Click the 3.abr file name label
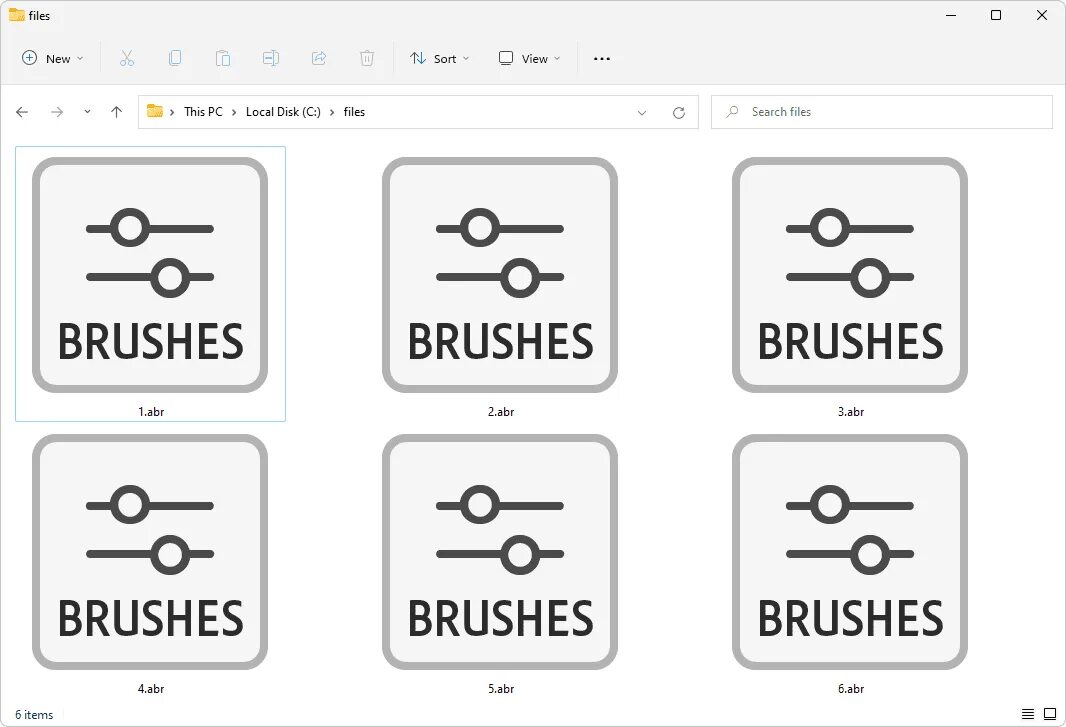The image size is (1066, 727). 850,411
